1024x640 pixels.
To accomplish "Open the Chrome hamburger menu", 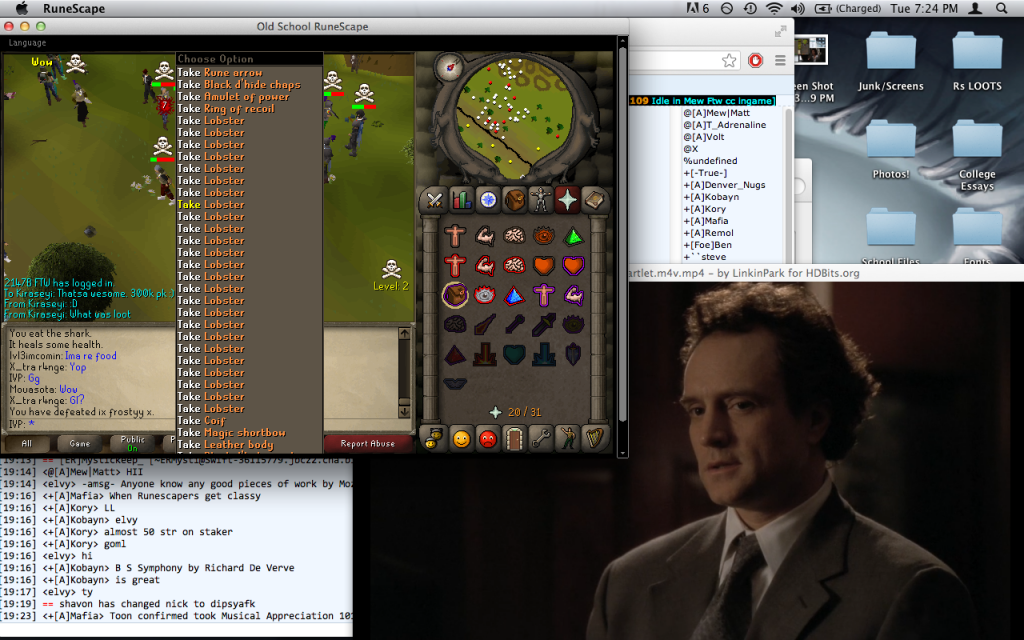I will coord(780,60).
